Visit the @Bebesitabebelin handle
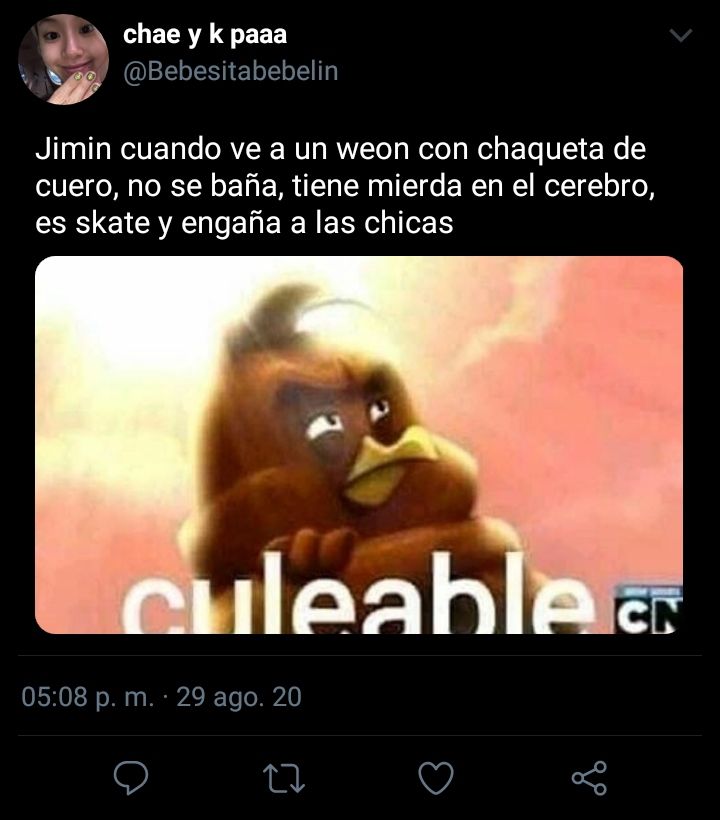Viewport: 720px width, 820px height. click(231, 71)
